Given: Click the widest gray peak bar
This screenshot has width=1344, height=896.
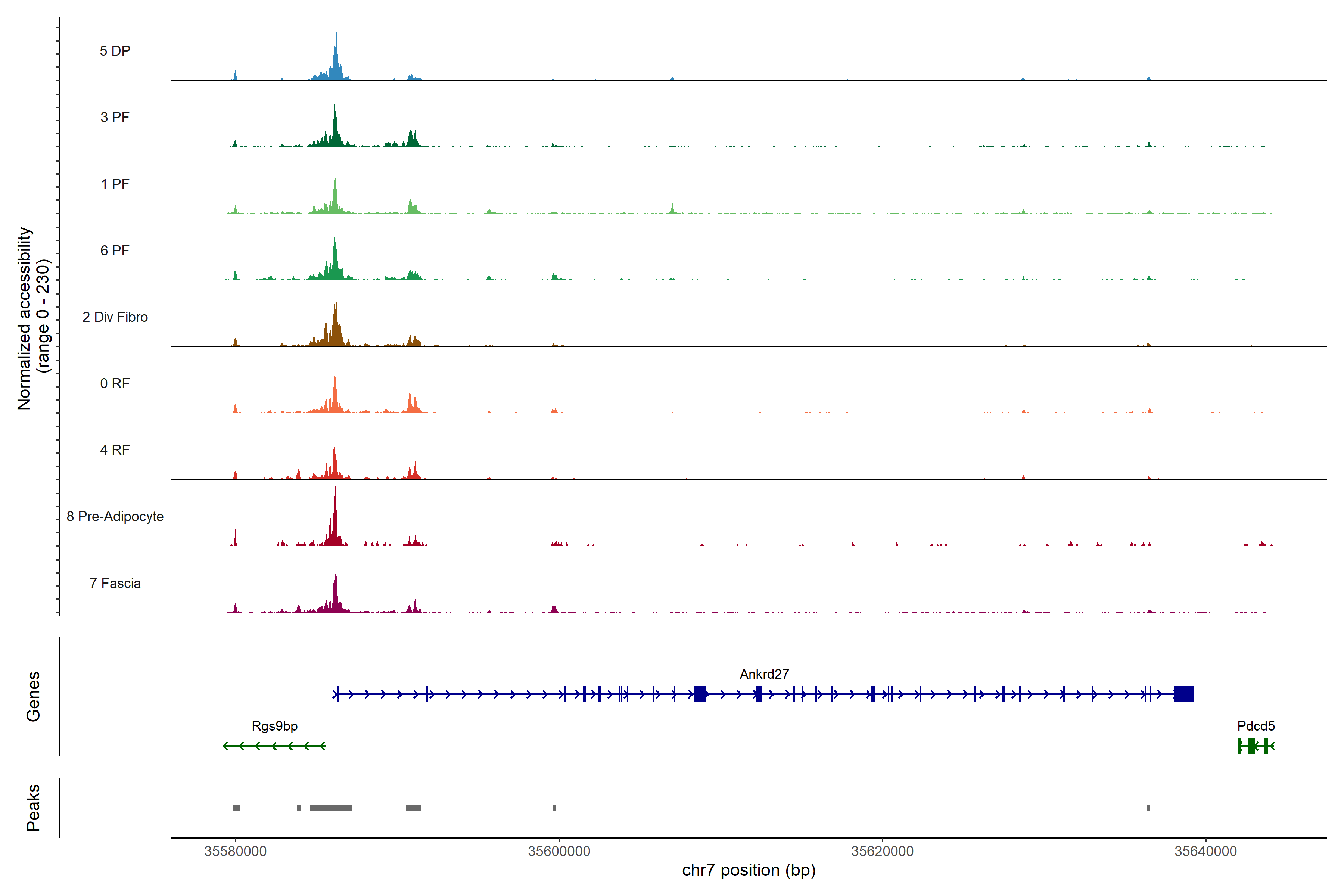Looking at the screenshot, I should tap(331, 808).
